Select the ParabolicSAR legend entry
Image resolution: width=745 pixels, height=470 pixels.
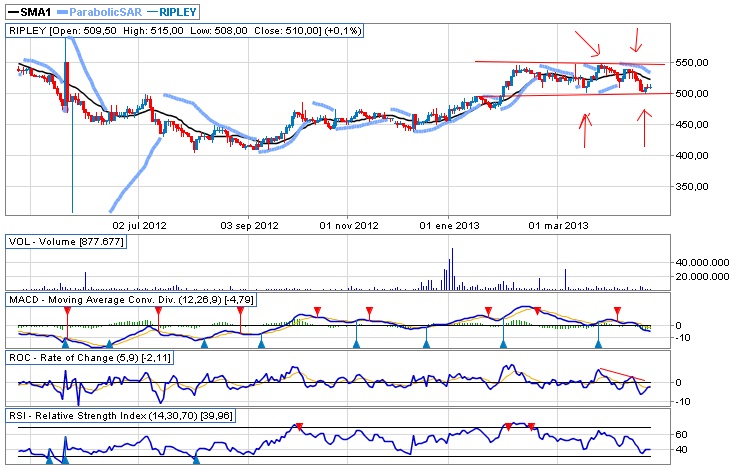coord(99,12)
